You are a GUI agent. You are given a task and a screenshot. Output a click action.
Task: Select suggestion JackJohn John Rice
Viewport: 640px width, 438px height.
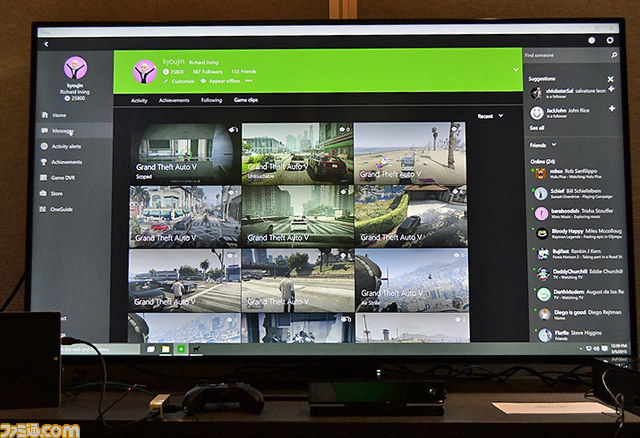pyautogui.click(x=560, y=112)
